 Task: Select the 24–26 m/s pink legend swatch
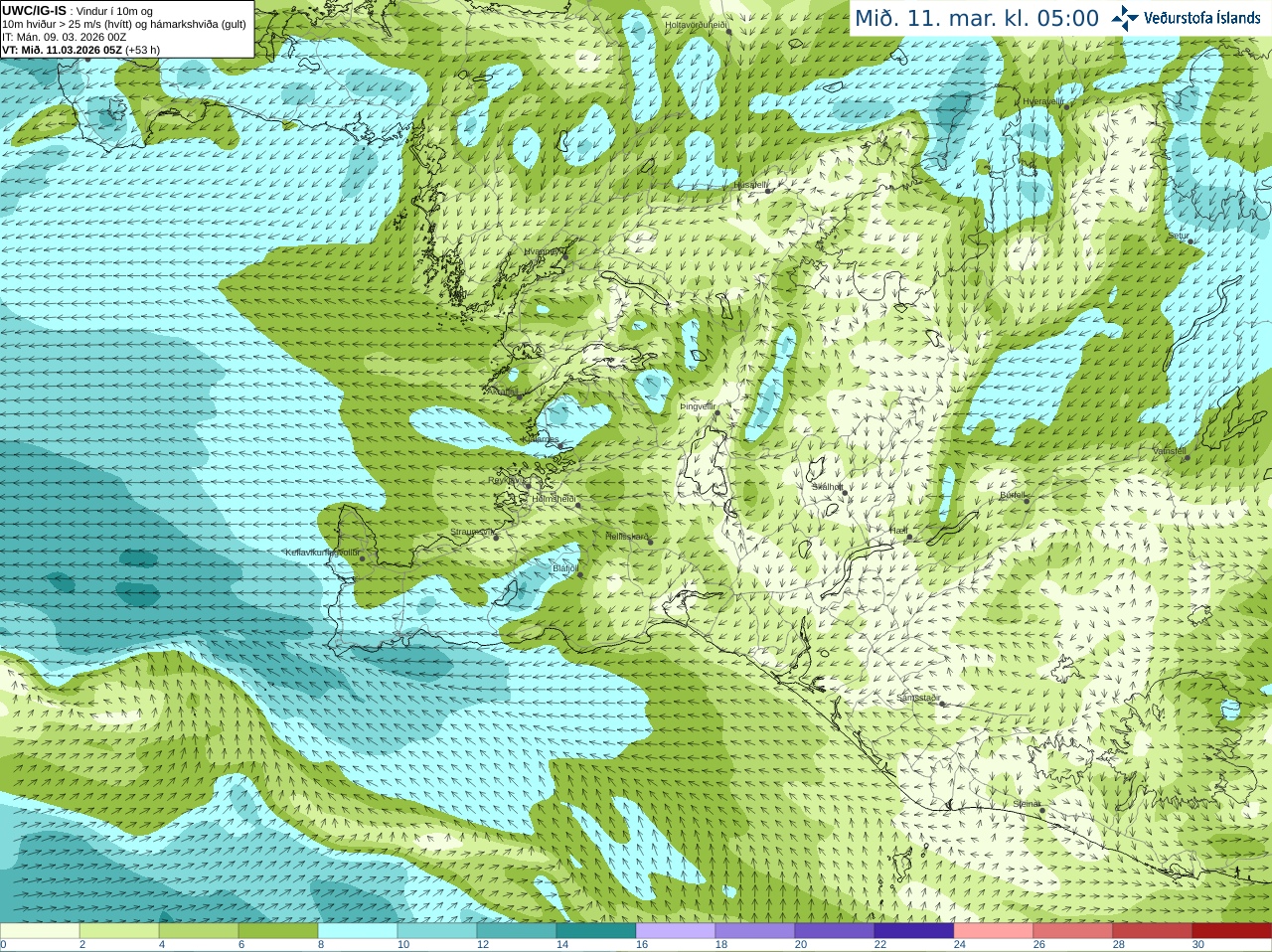(994, 931)
